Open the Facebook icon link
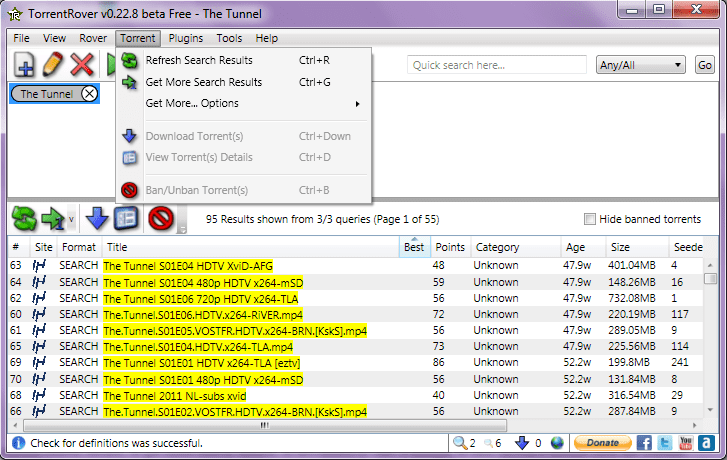This screenshot has width=727, height=460. tap(644, 443)
